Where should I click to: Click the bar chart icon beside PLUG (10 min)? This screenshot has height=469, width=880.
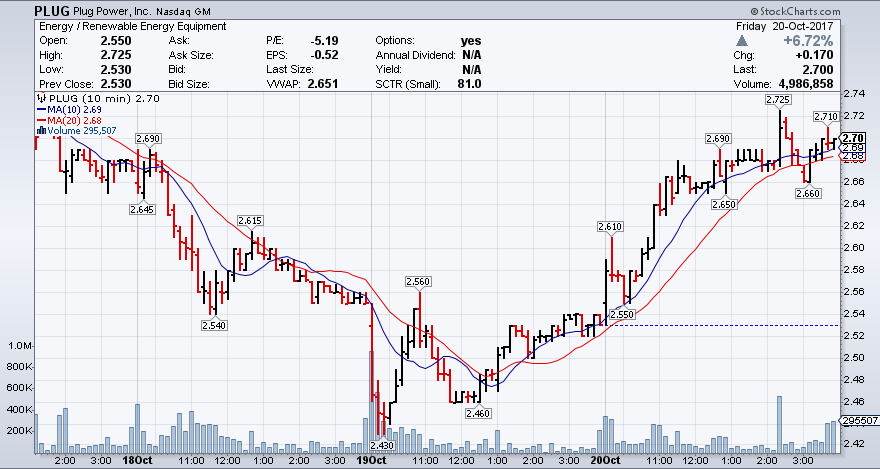(x=40, y=99)
